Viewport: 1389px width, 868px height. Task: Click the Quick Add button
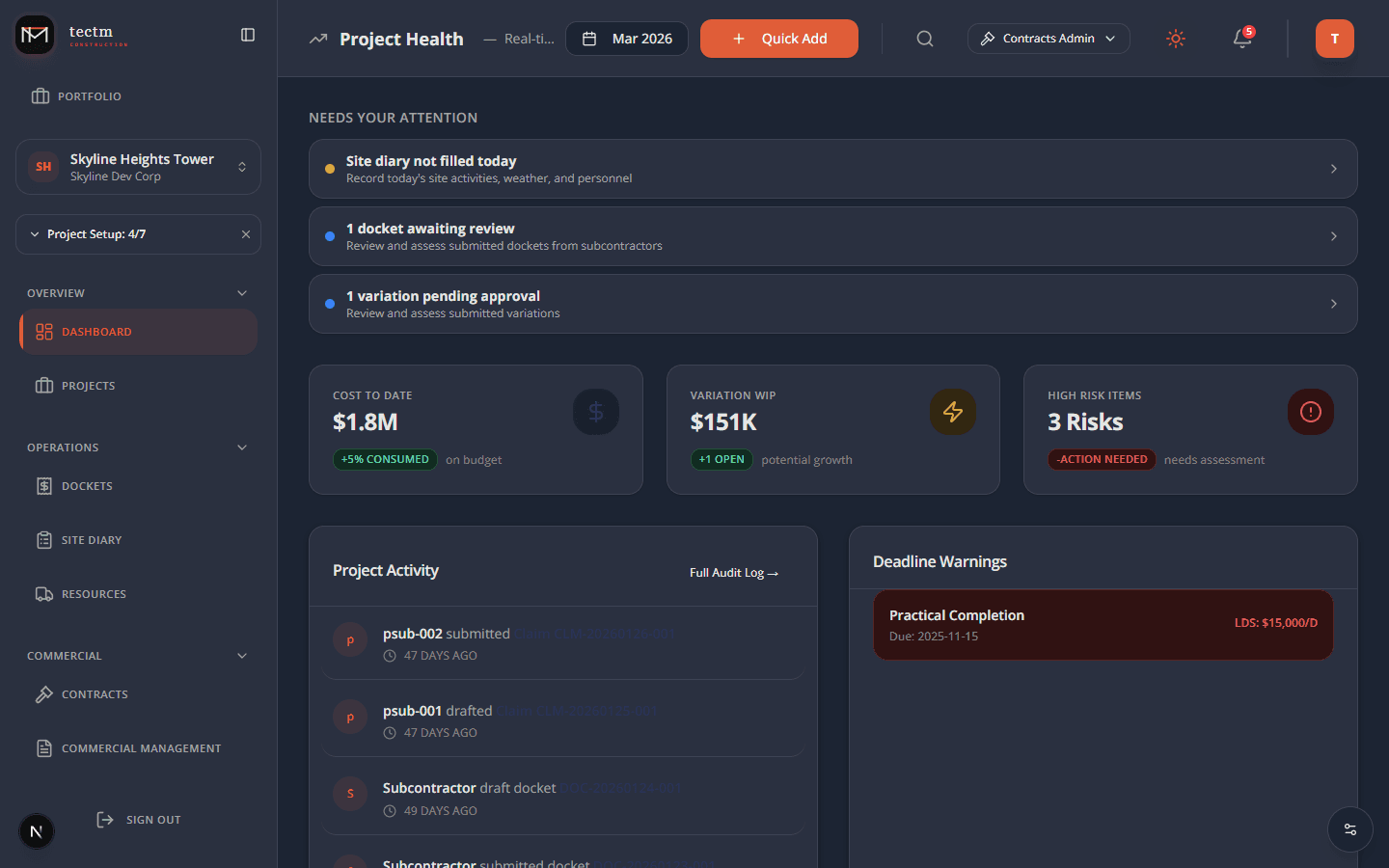(x=778, y=39)
